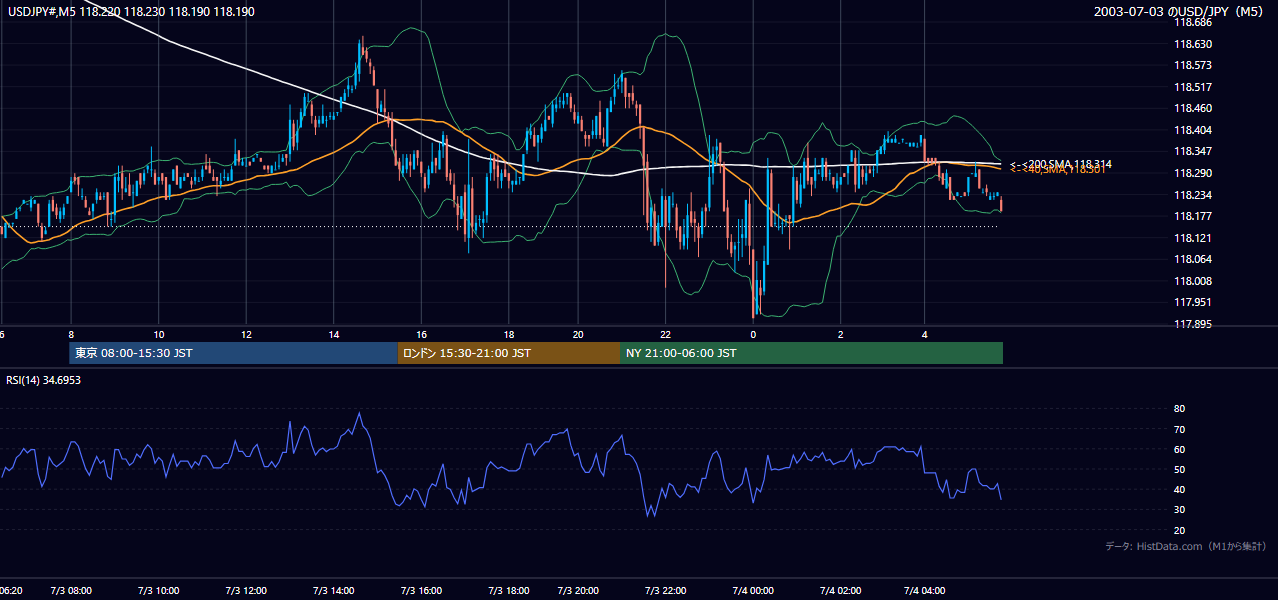Image resolution: width=1278 pixels, height=600 pixels.
Task: Select the NY 21:00-06:00 JST session bar
Action: pos(811,353)
